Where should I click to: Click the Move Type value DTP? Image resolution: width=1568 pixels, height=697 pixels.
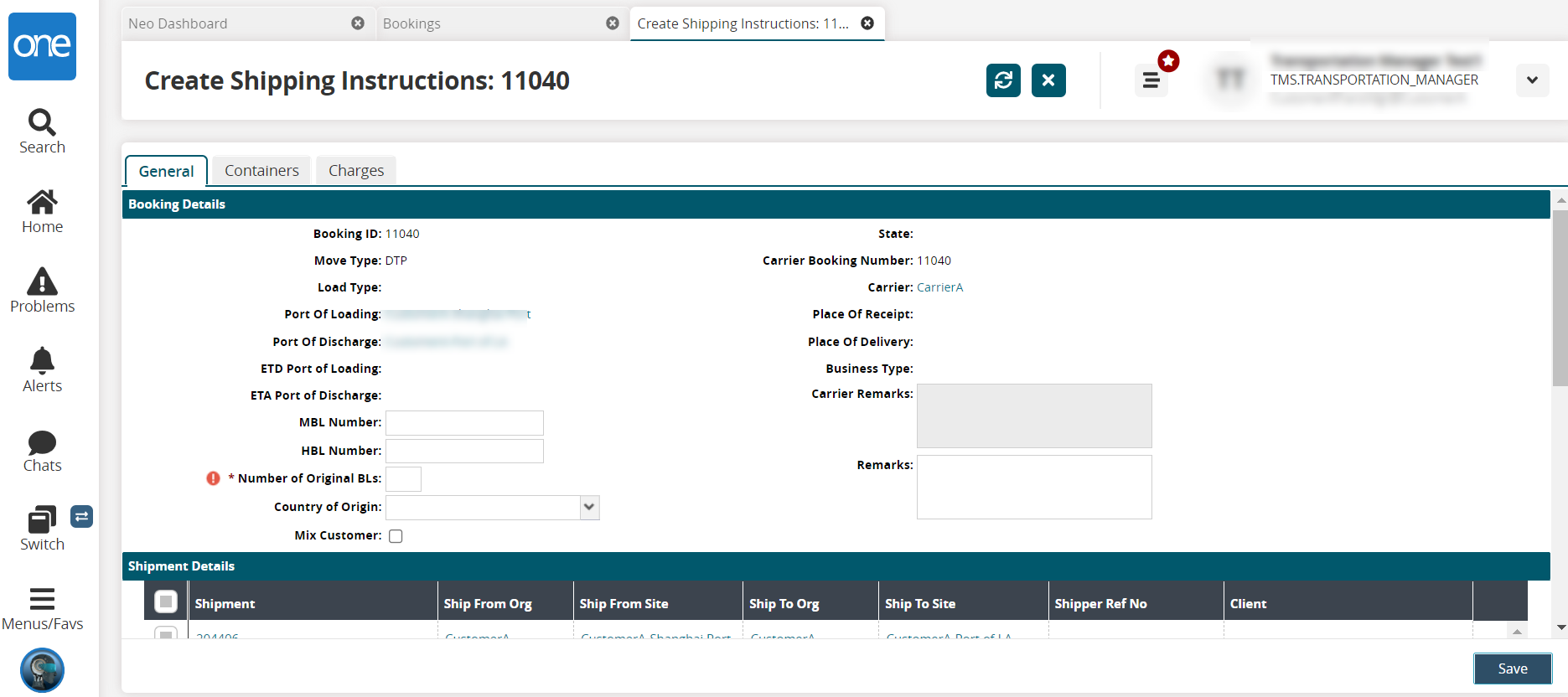pyautogui.click(x=396, y=261)
